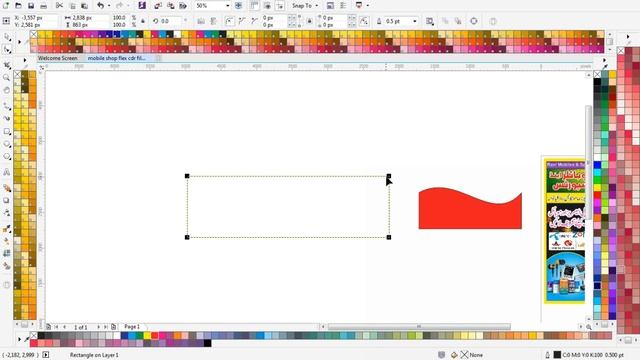
Task: Select round corner style
Action: (230, 21)
